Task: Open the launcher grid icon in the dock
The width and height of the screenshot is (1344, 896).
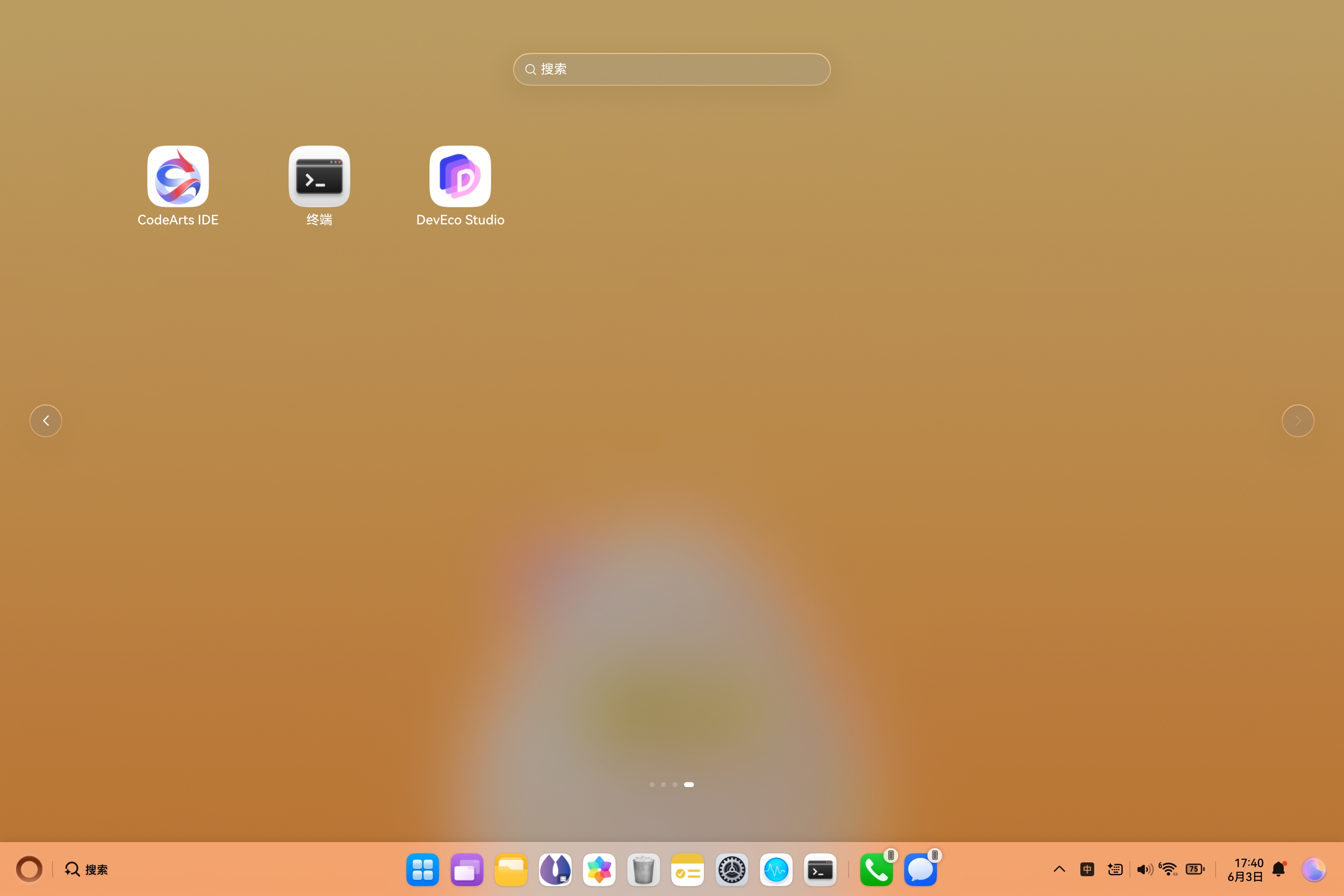Action: 422,870
